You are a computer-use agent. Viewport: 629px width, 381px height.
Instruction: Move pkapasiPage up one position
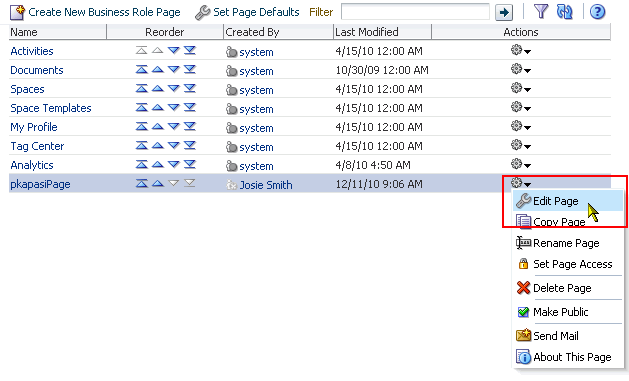point(158,183)
